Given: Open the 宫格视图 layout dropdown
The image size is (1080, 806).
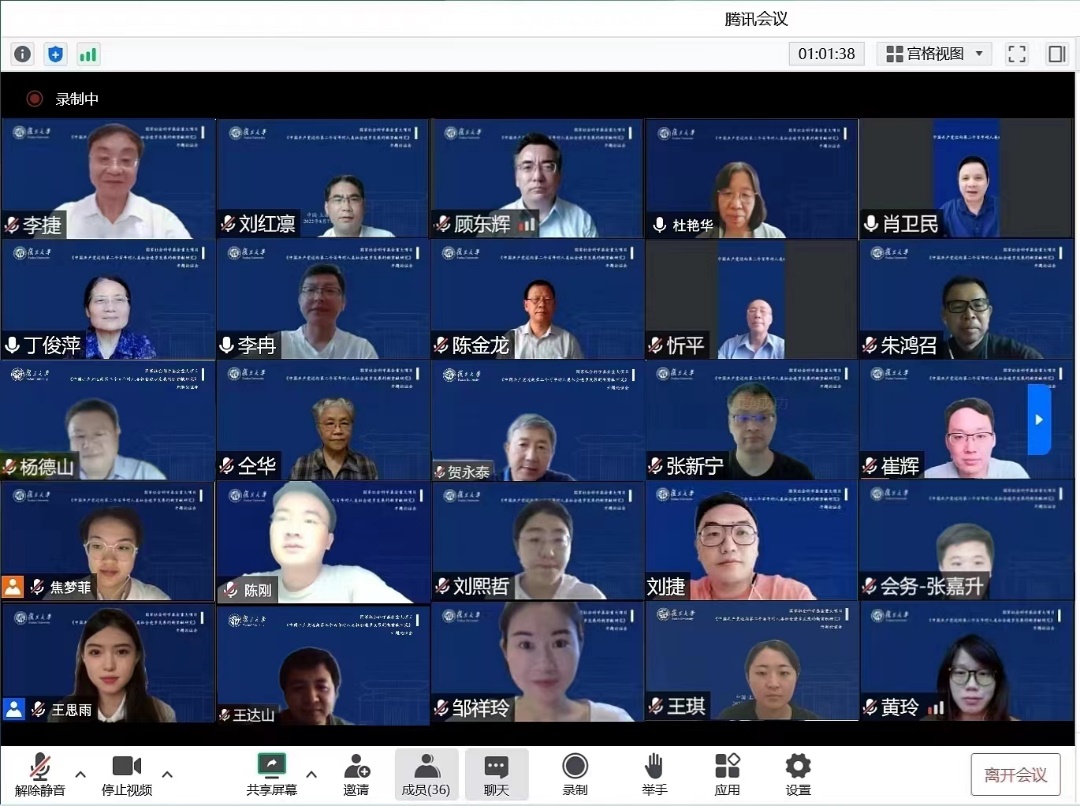Looking at the screenshot, I should click(x=935, y=54).
